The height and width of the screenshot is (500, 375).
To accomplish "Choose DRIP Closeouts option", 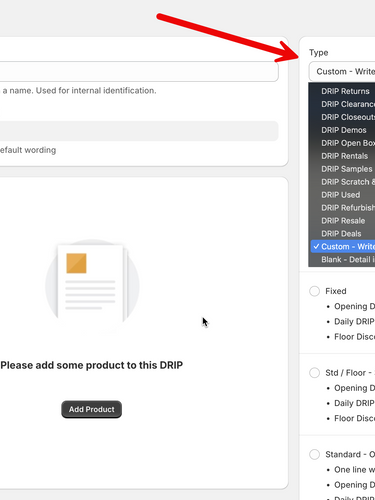I will click(x=342, y=117).
